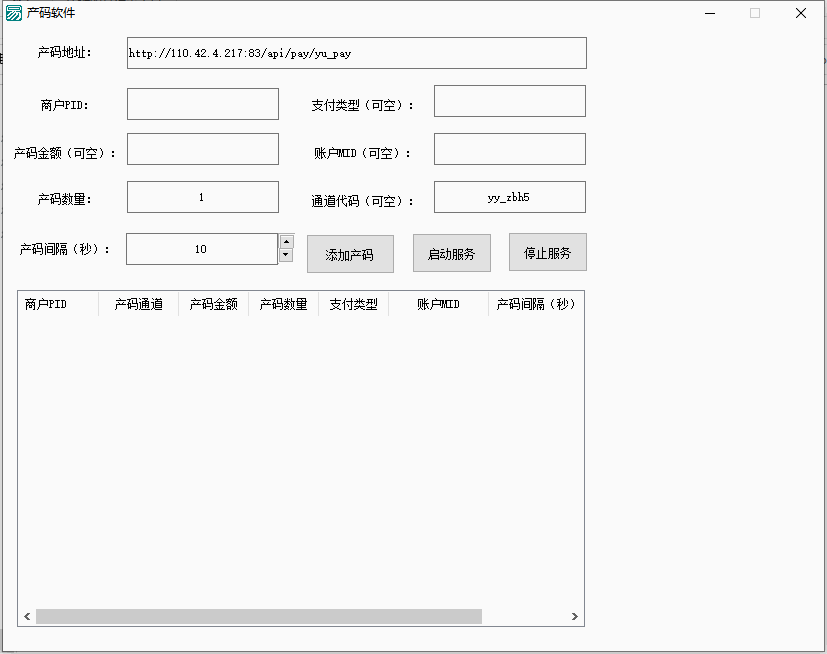827x654 pixels.
Task: Click the 添加产码 button
Action: [x=350, y=254]
